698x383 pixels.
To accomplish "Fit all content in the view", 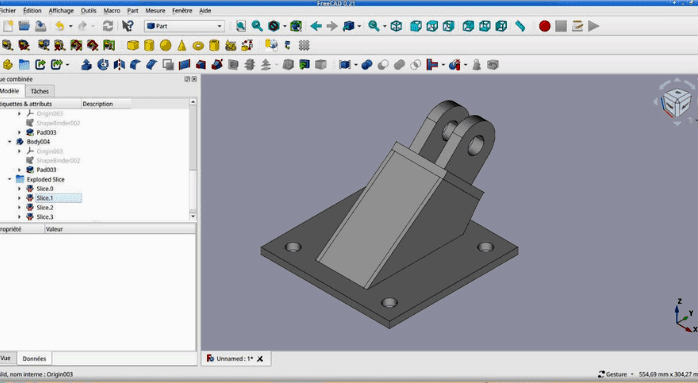I will (240, 26).
